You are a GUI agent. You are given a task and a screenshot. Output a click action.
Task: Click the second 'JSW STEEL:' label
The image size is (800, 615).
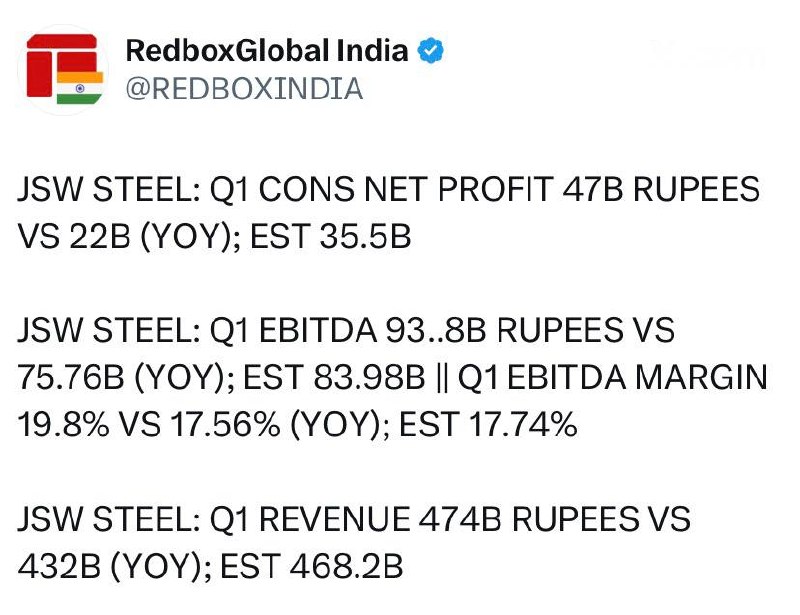(x=109, y=330)
